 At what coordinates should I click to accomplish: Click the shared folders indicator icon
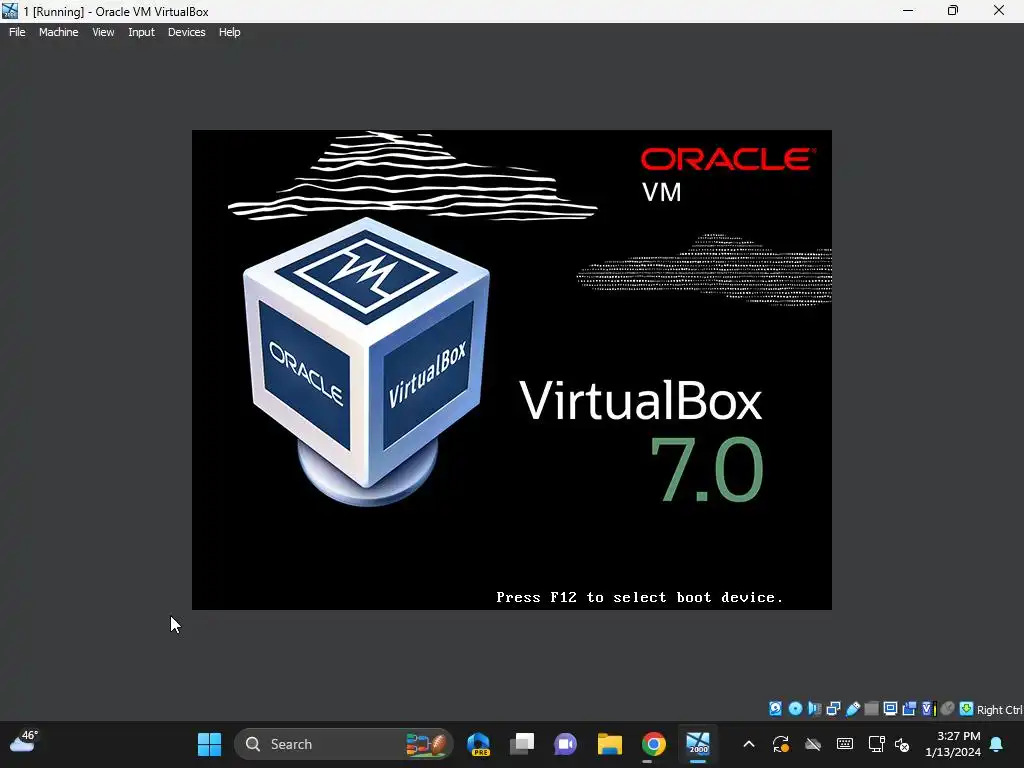(871, 709)
